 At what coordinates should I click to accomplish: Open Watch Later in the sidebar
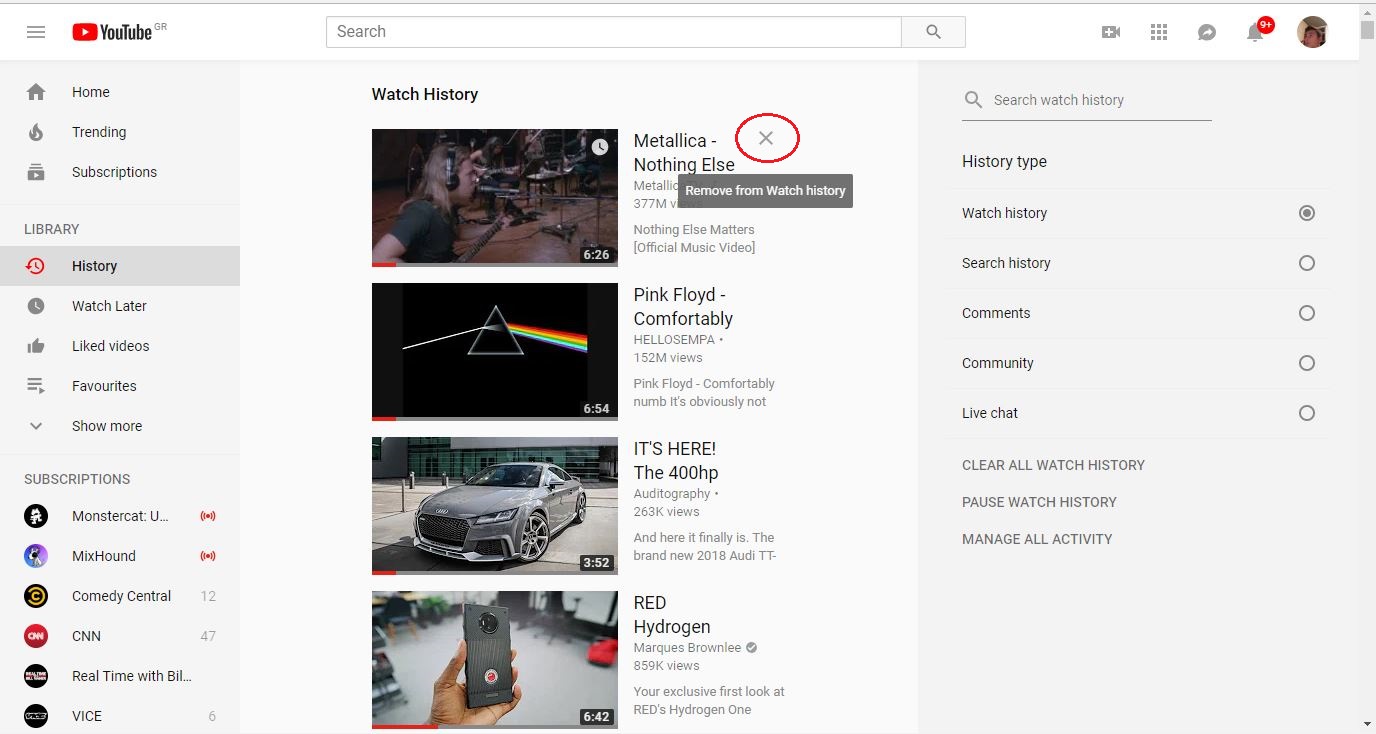click(x=120, y=306)
